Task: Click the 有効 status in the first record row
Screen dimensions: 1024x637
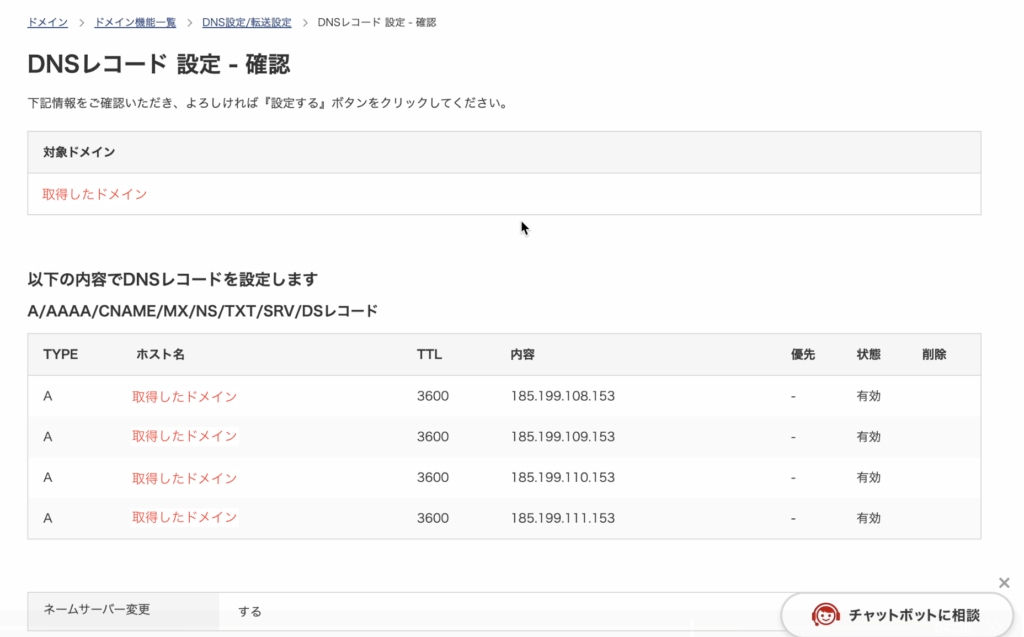Action: [868, 396]
